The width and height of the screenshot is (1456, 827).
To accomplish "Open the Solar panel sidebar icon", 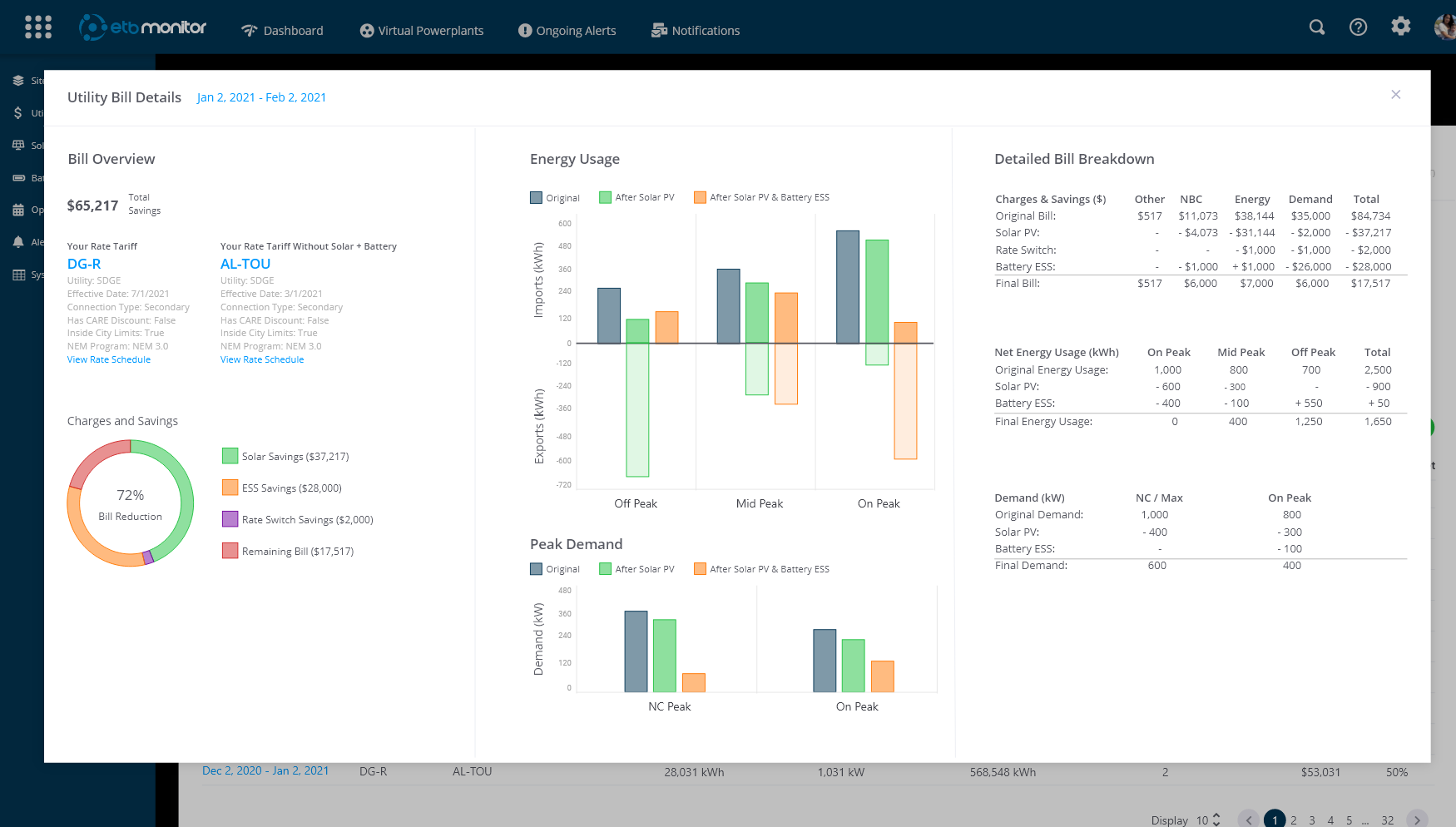I will pyautogui.click(x=18, y=145).
